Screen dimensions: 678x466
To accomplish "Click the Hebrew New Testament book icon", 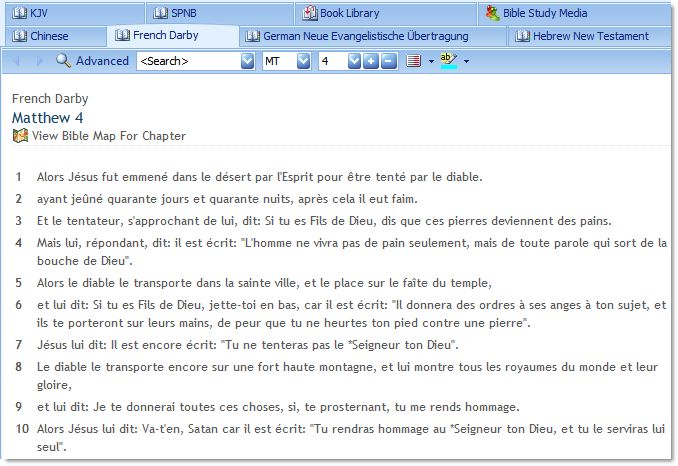I will point(522,36).
